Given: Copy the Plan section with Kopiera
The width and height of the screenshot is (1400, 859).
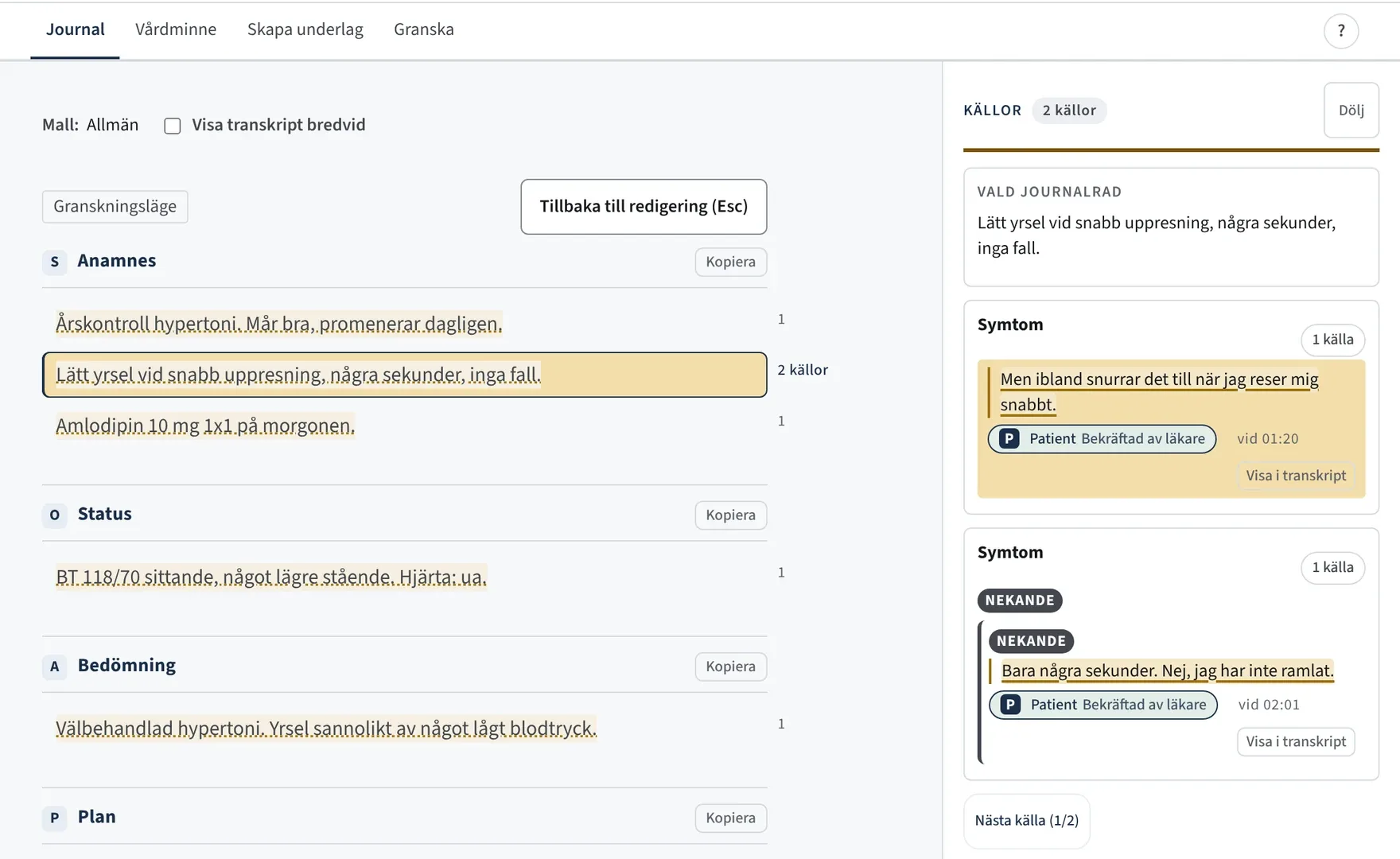Looking at the screenshot, I should pos(730,818).
